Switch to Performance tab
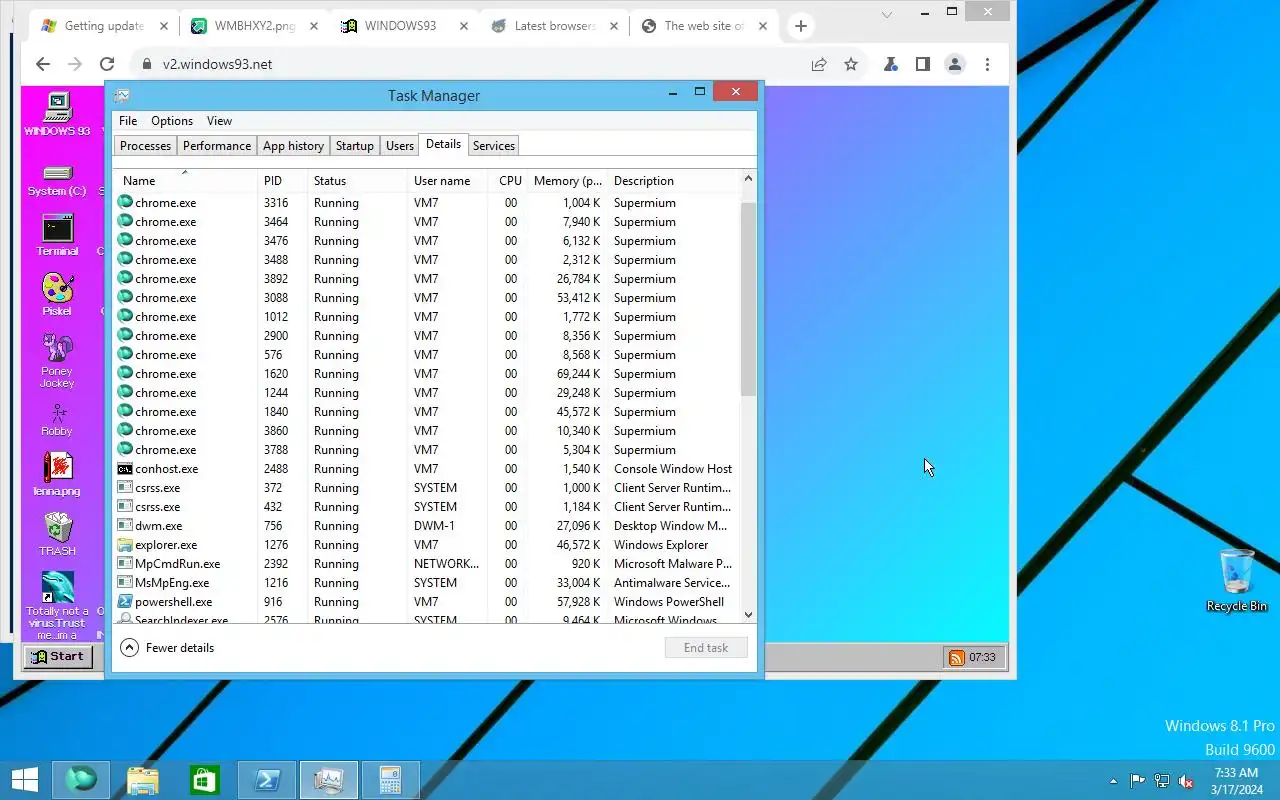The height and width of the screenshot is (800, 1280). pos(217,146)
